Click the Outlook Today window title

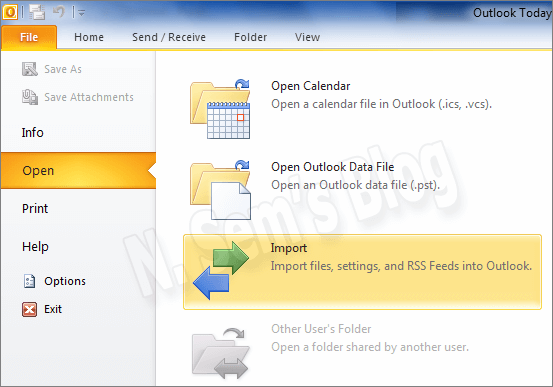512,13
